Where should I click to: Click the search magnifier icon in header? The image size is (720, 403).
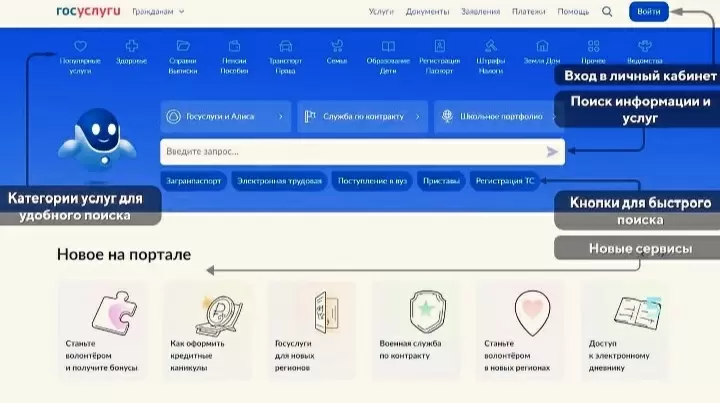(607, 11)
